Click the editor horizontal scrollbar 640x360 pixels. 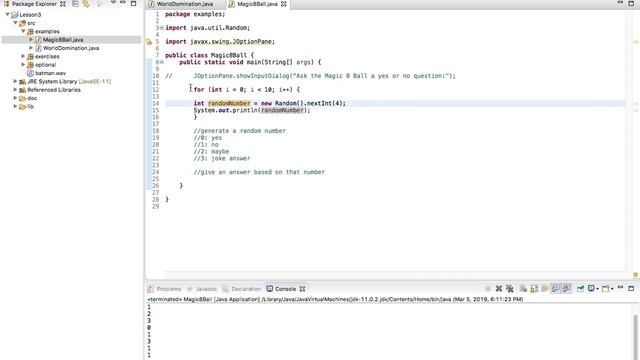tap(394, 275)
